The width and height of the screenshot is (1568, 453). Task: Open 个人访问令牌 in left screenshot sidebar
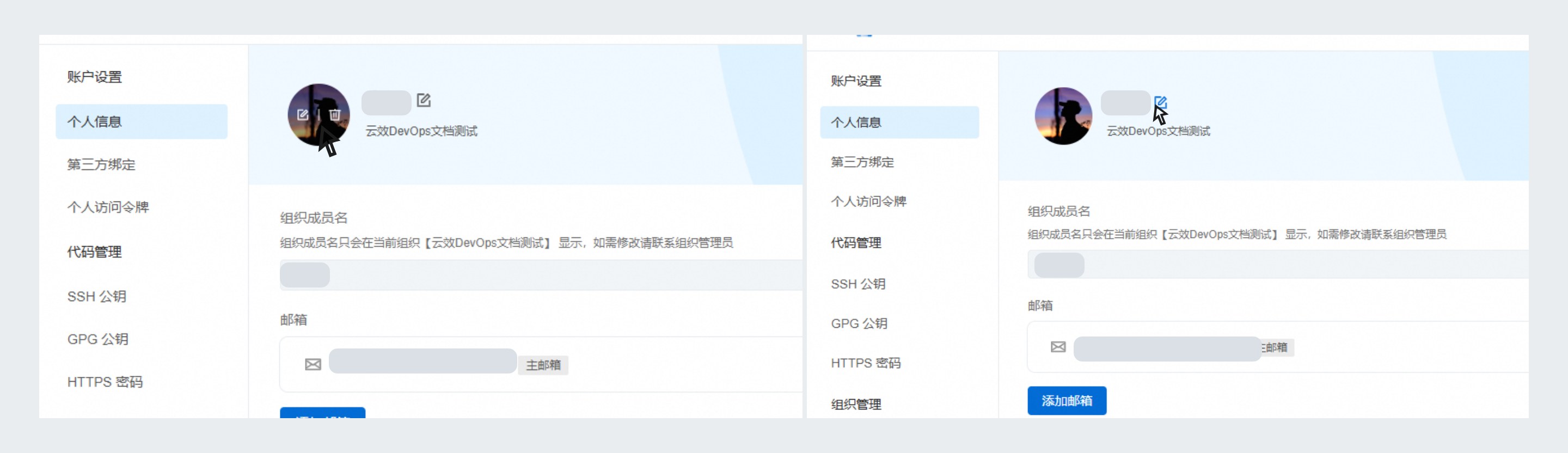coord(108,207)
